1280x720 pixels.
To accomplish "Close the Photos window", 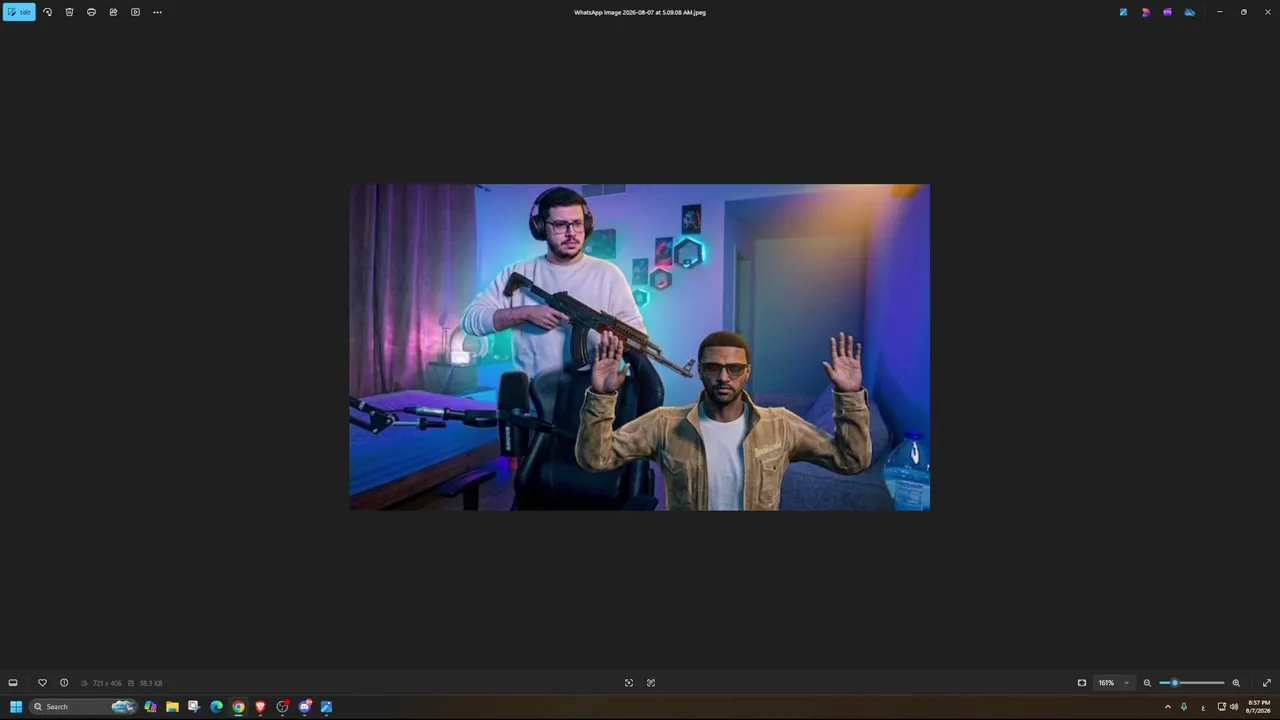I will point(1267,12).
